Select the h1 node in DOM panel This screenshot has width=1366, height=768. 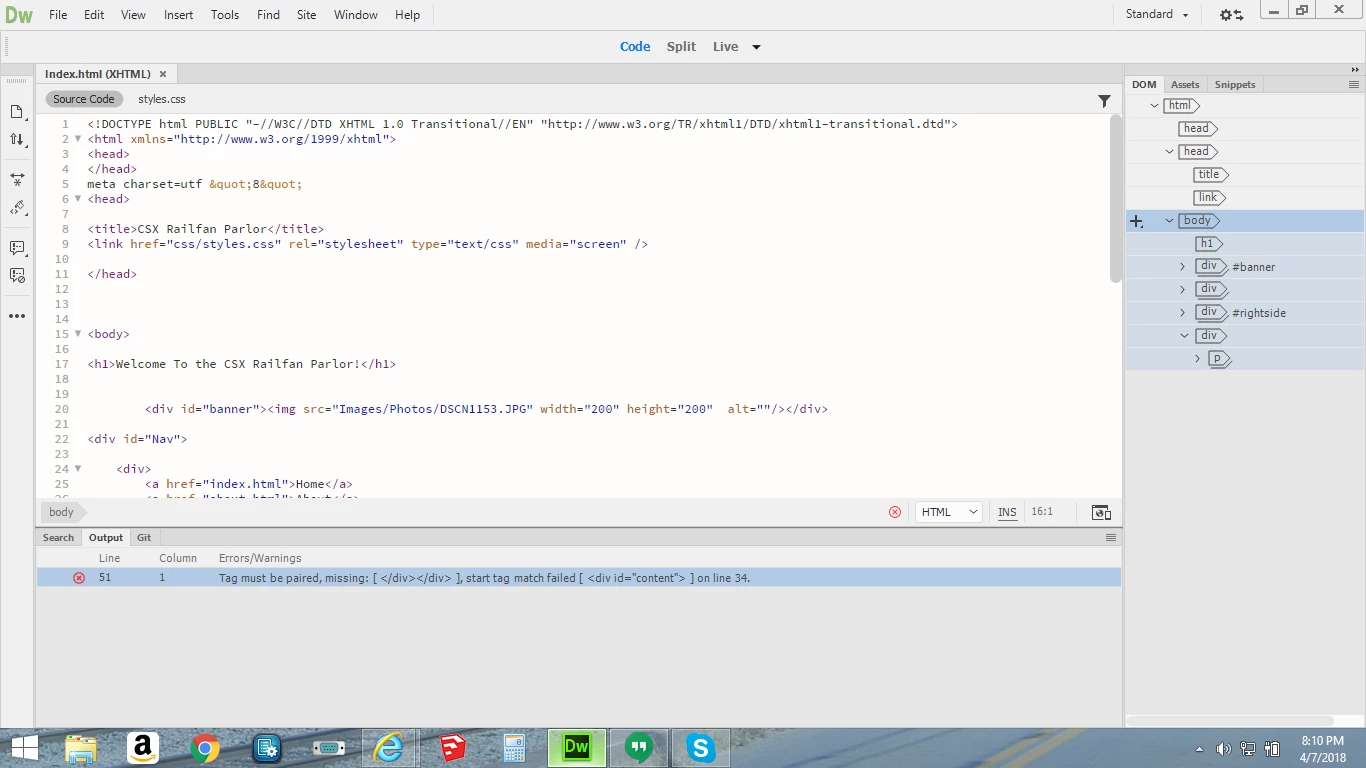tap(1208, 244)
